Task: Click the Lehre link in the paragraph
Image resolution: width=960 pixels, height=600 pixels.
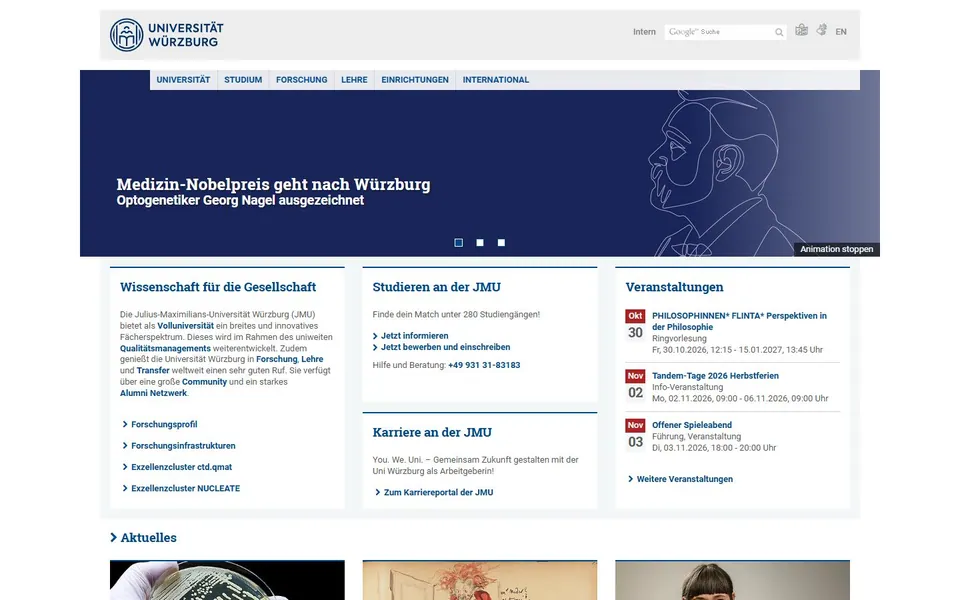Action: tap(312, 359)
